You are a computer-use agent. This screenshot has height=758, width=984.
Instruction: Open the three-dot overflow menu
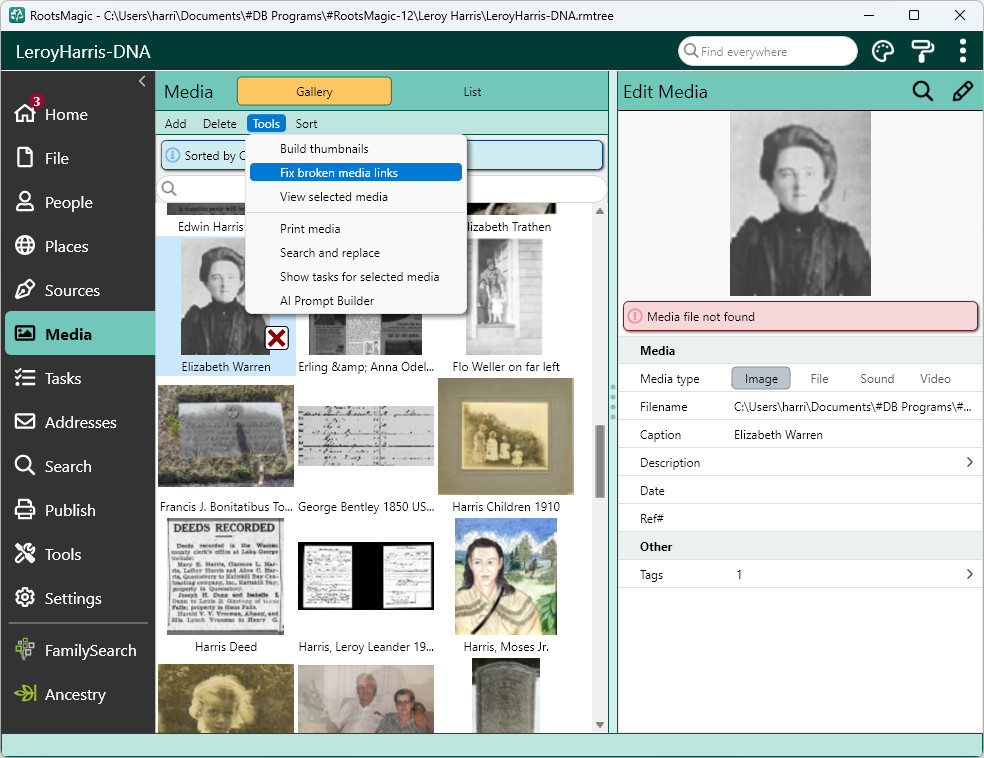coord(963,51)
